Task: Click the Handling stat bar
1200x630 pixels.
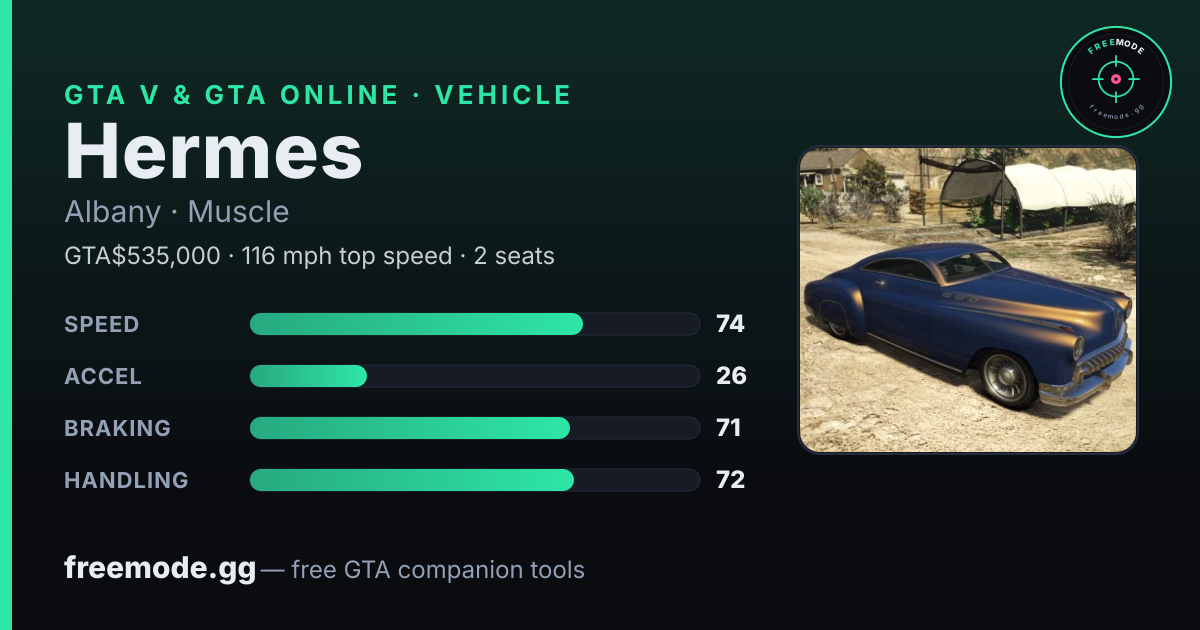Action: pyautogui.click(x=475, y=480)
